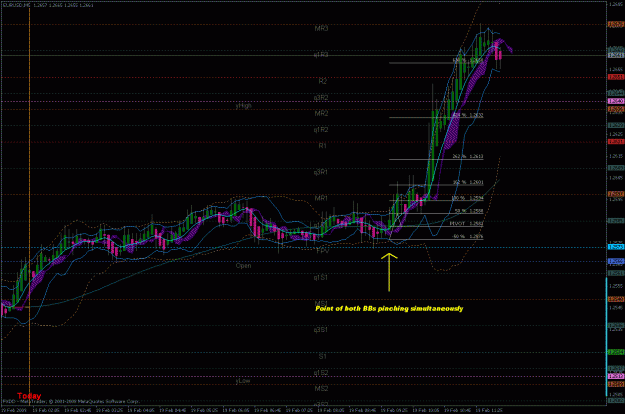Image resolution: width=625 pixels, height=414 pixels.
Task: Select the green S1 price tag on axis
Action: coord(616,352)
